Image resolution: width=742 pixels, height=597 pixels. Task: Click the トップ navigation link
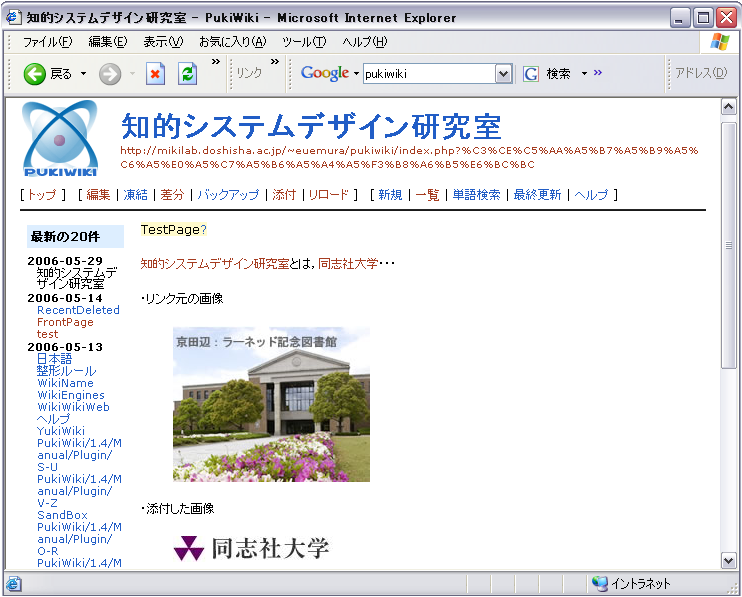pyautogui.click(x=42, y=194)
